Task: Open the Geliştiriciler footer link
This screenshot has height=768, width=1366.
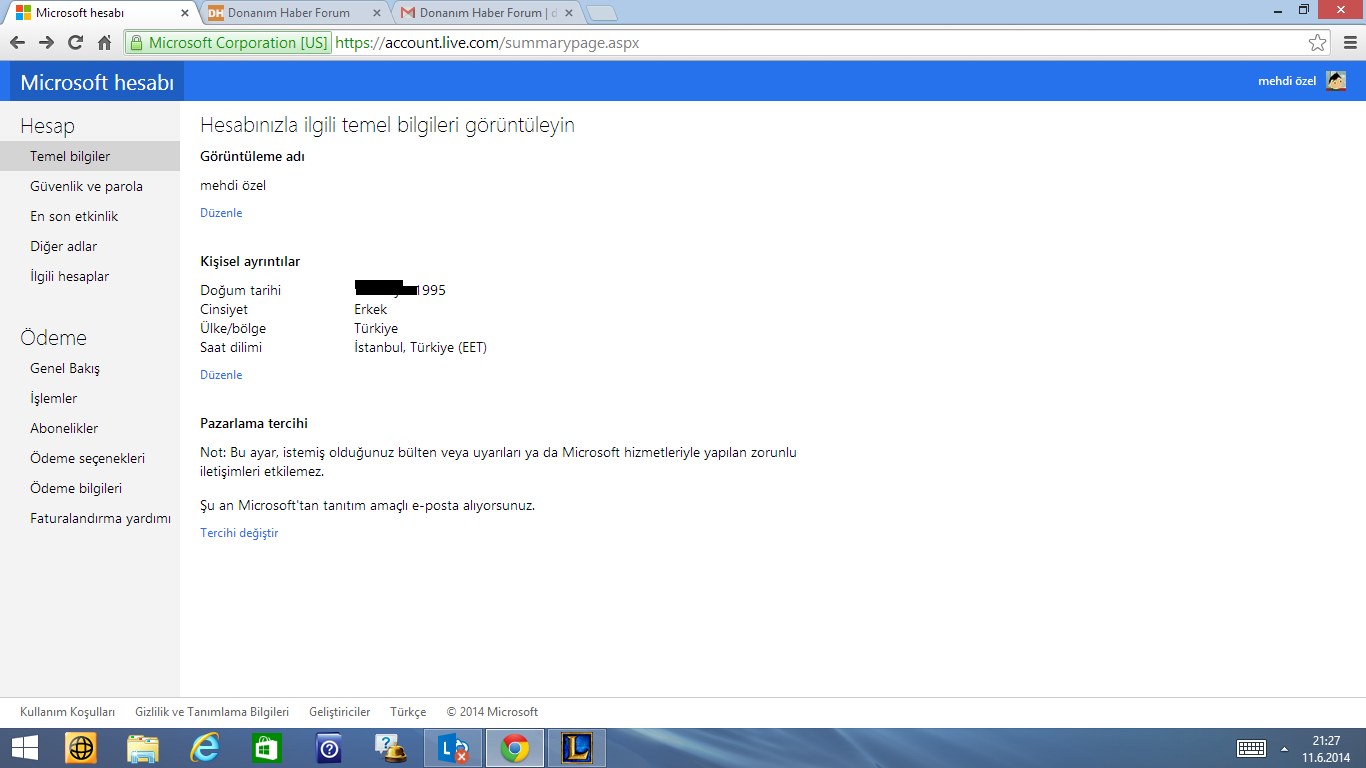Action: pos(340,712)
